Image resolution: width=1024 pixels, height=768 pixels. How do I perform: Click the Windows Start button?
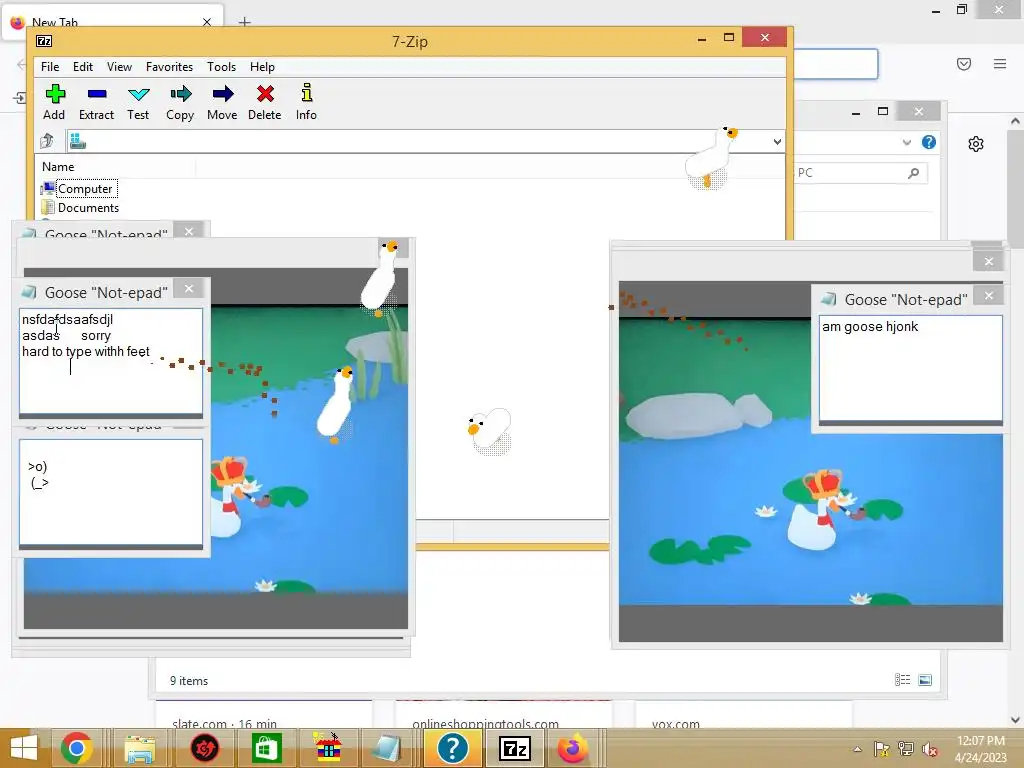tap(24, 748)
